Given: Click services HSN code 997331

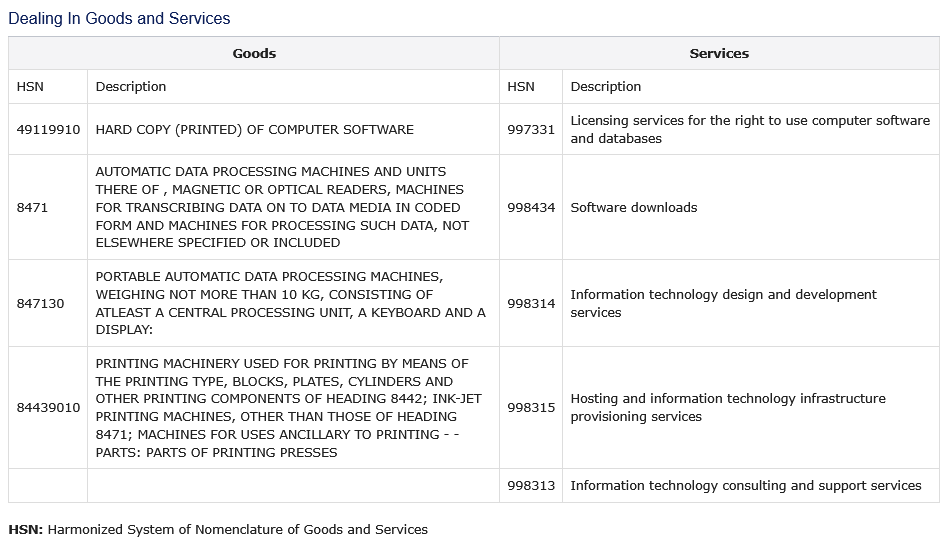Looking at the screenshot, I should pyautogui.click(x=531, y=130).
